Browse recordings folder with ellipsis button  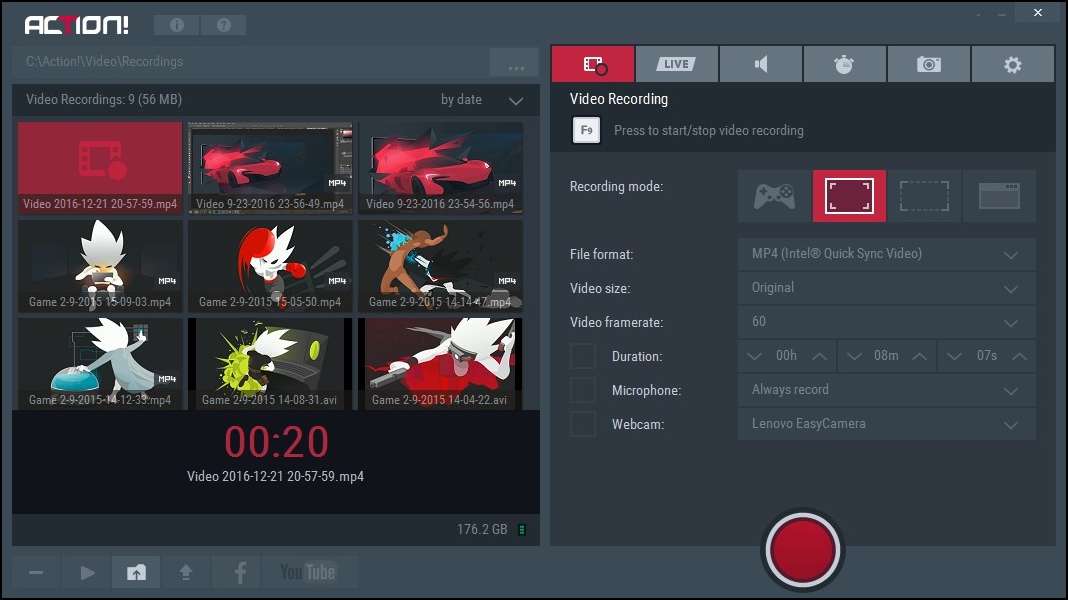(515, 63)
